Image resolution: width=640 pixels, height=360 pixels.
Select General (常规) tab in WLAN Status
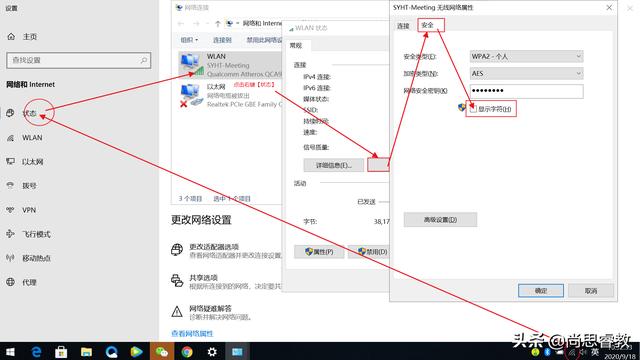click(296, 46)
